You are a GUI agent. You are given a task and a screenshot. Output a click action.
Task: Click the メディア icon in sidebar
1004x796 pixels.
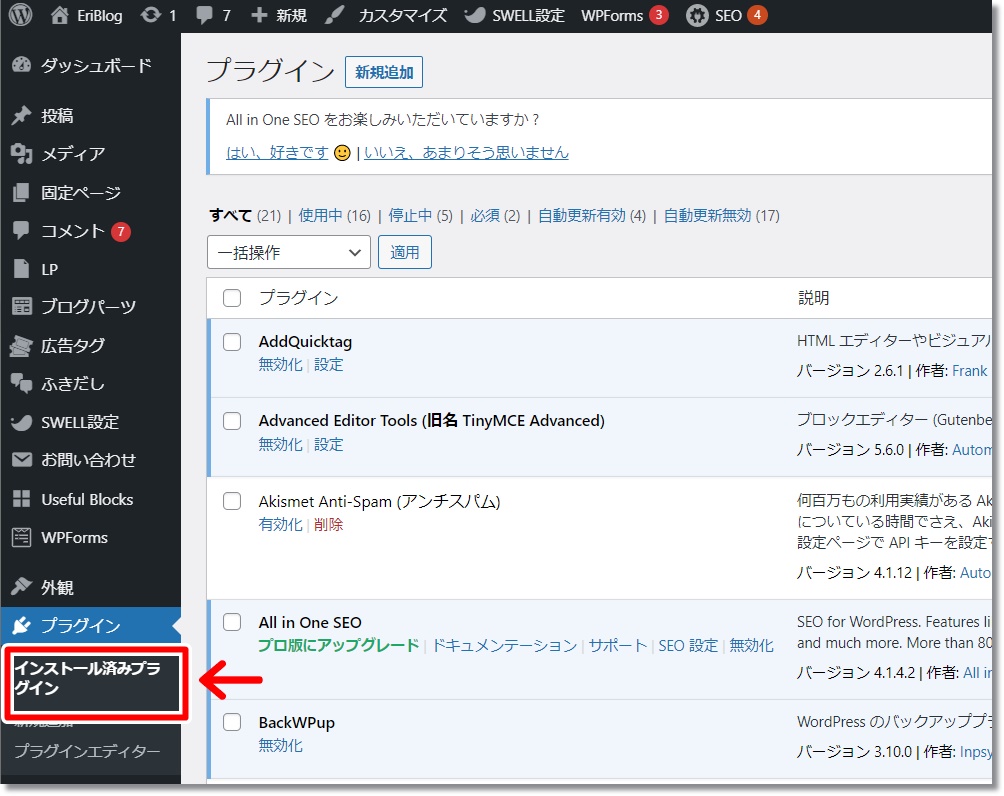(x=21, y=154)
